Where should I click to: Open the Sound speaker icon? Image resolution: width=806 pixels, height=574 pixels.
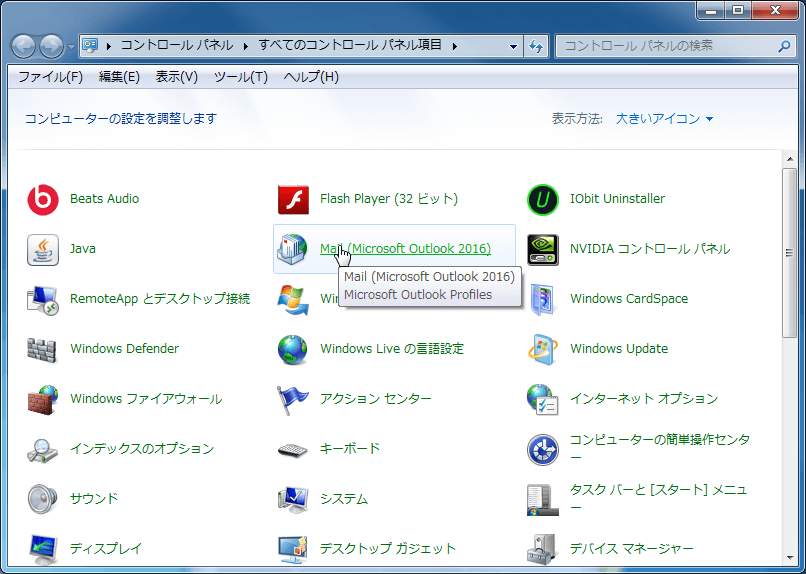(x=43, y=499)
